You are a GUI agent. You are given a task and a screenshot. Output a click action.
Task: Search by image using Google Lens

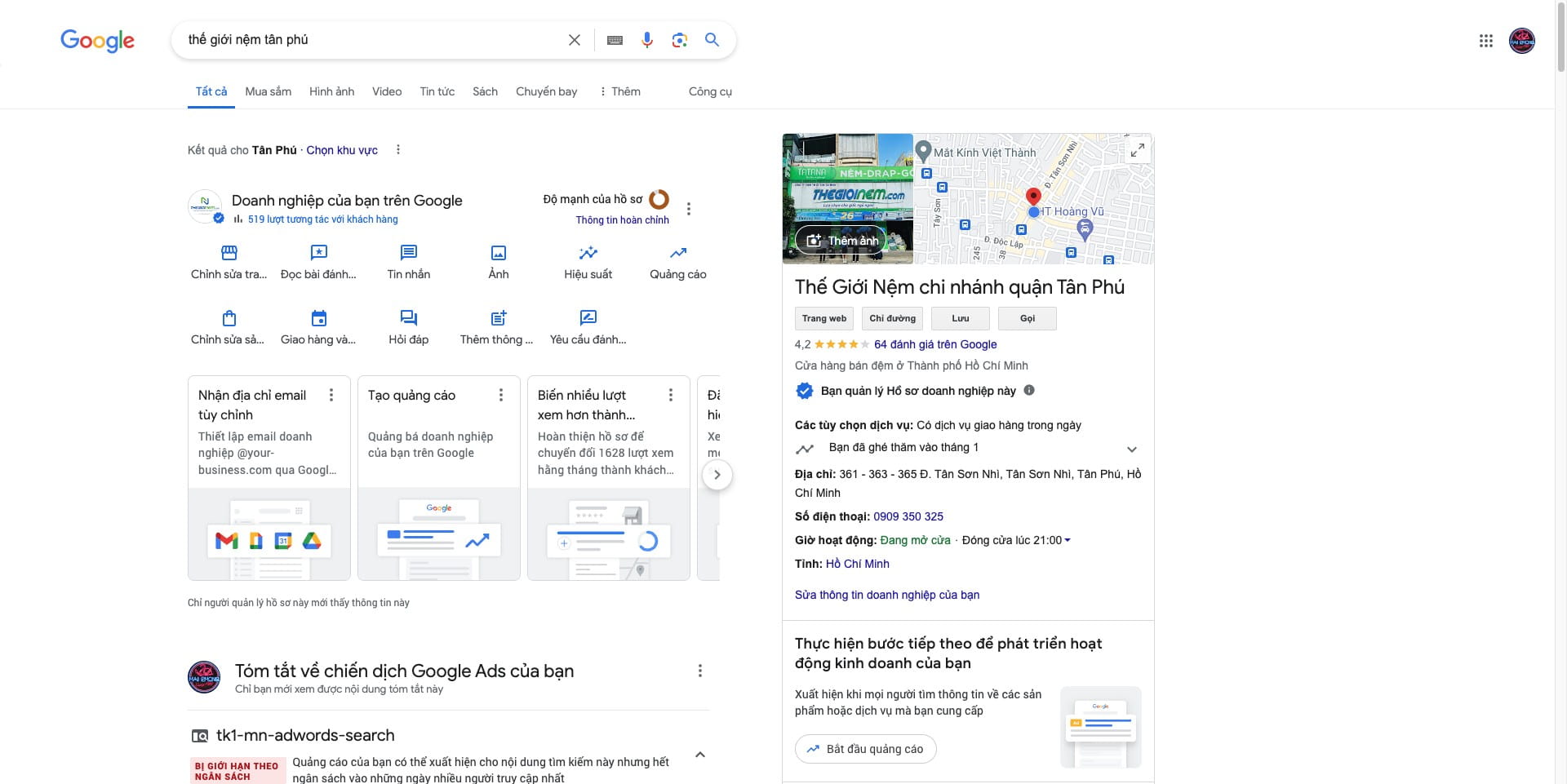point(679,40)
